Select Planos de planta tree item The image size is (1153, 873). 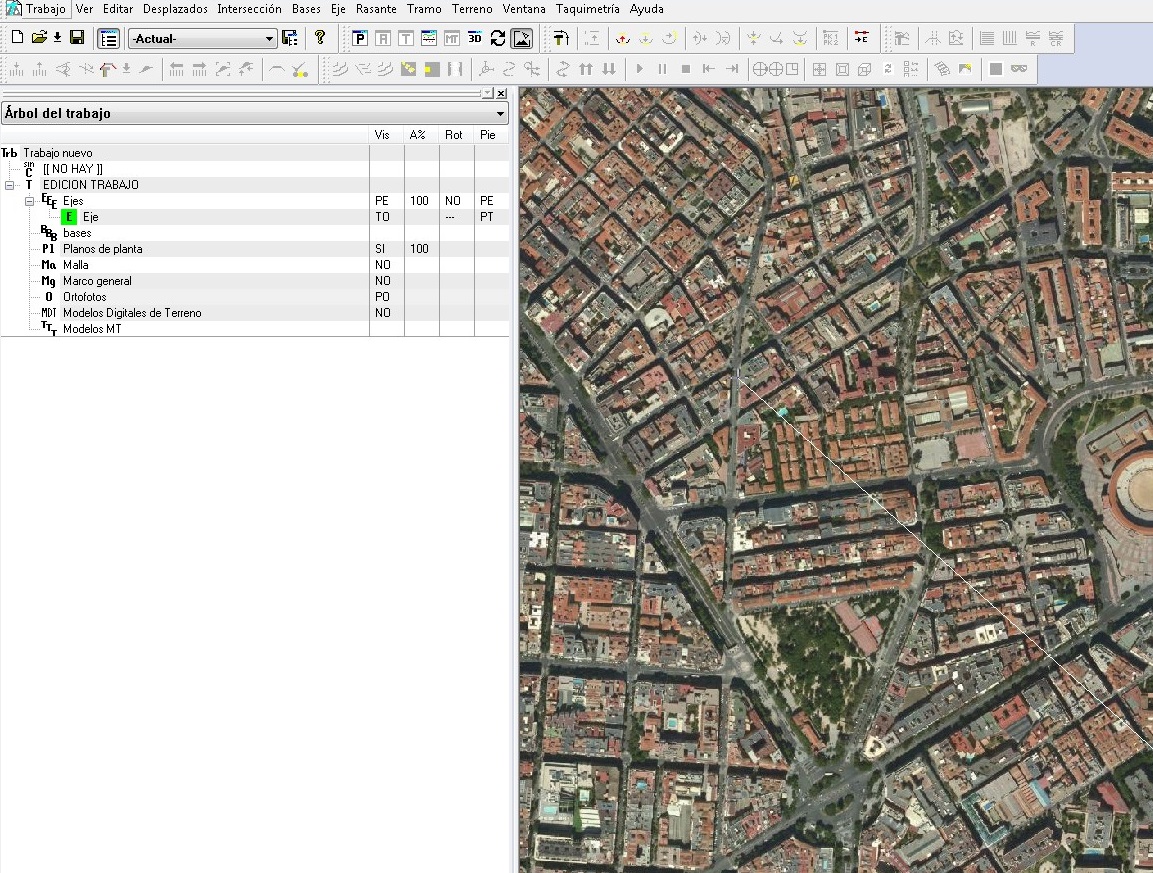[x=102, y=249]
